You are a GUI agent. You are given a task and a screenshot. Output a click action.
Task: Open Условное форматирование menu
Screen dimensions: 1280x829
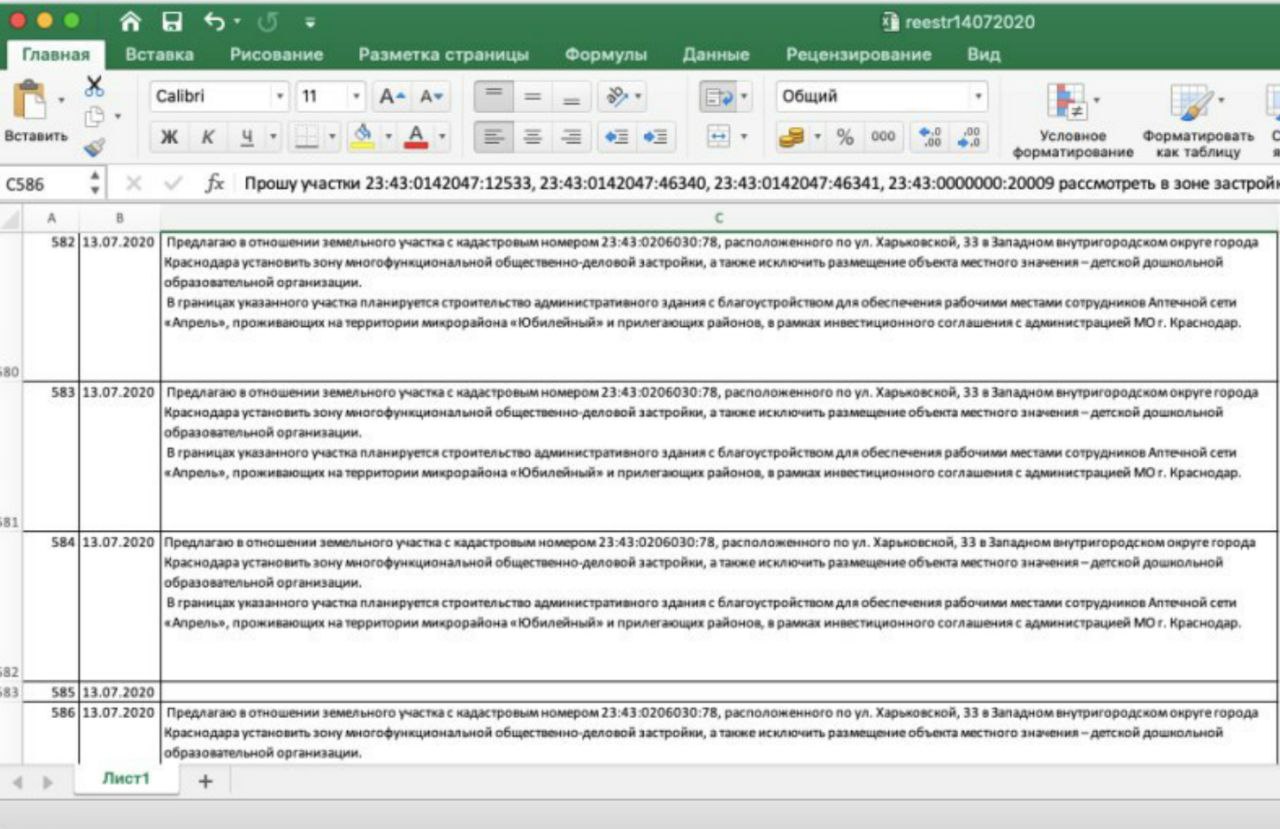[1073, 120]
